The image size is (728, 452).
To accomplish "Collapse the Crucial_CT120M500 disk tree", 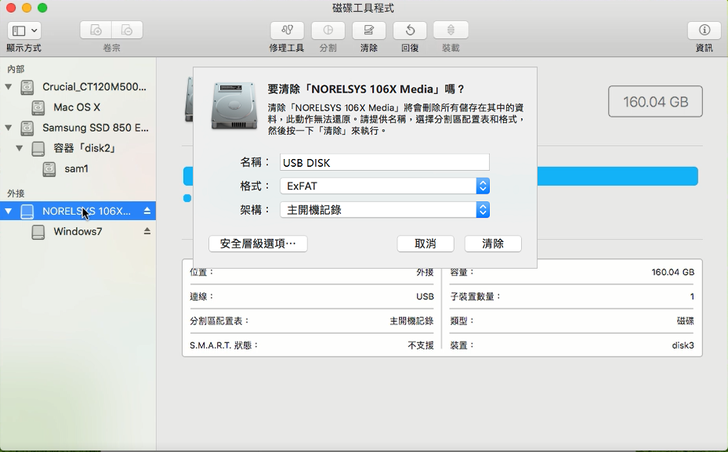I will click(9, 87).
